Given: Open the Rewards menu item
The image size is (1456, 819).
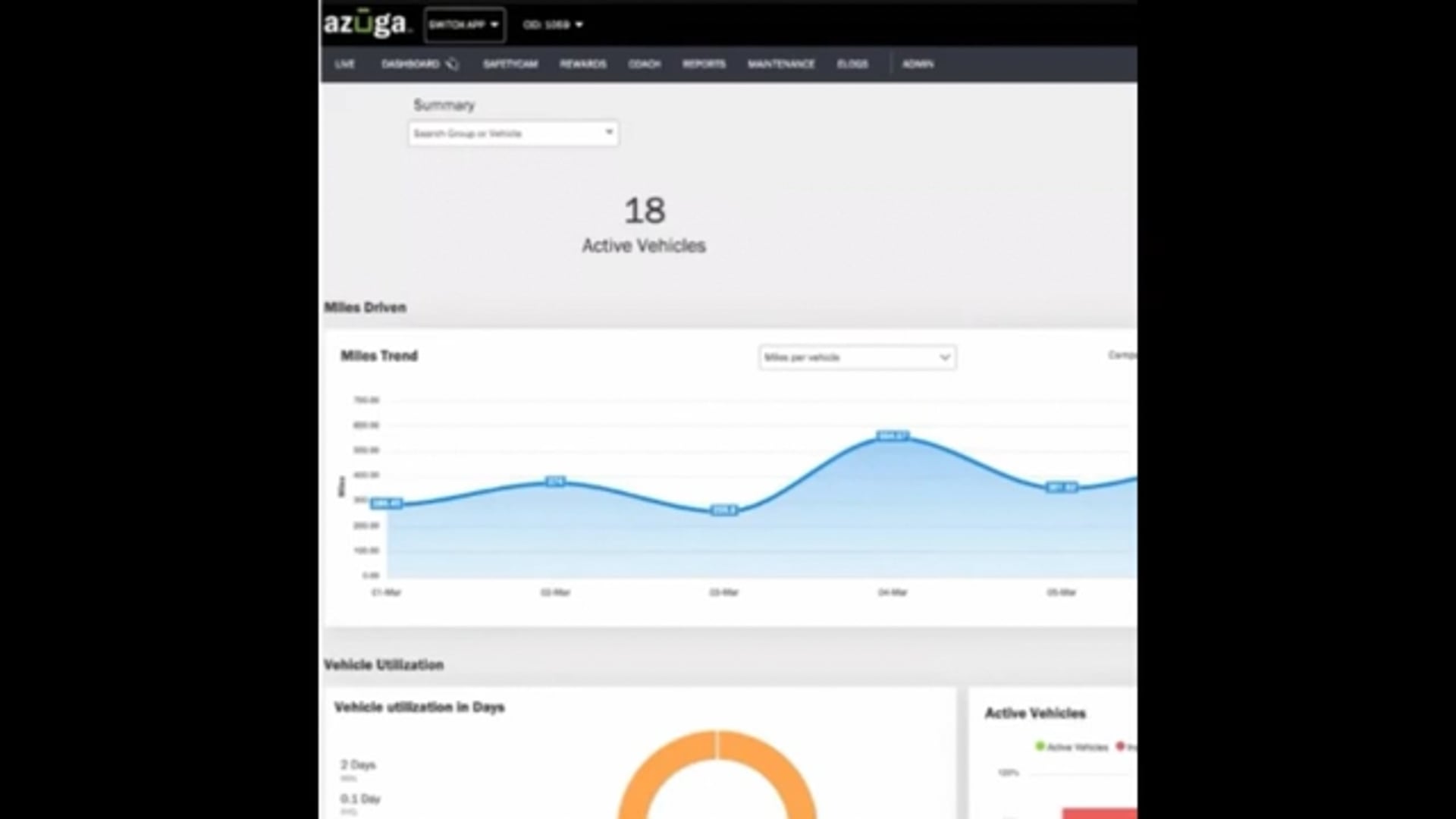Looking at the screenshot, I should point(582,64).
